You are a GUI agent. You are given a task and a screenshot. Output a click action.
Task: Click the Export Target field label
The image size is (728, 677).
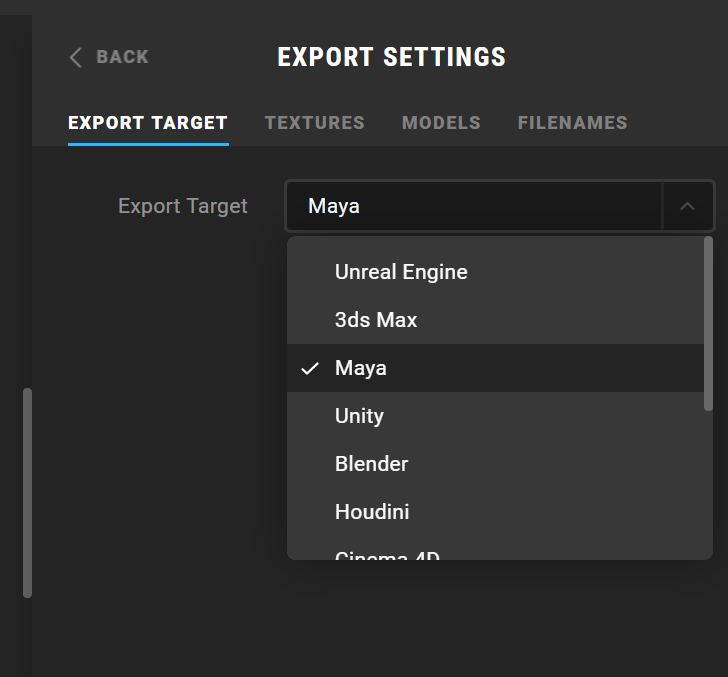182,206
